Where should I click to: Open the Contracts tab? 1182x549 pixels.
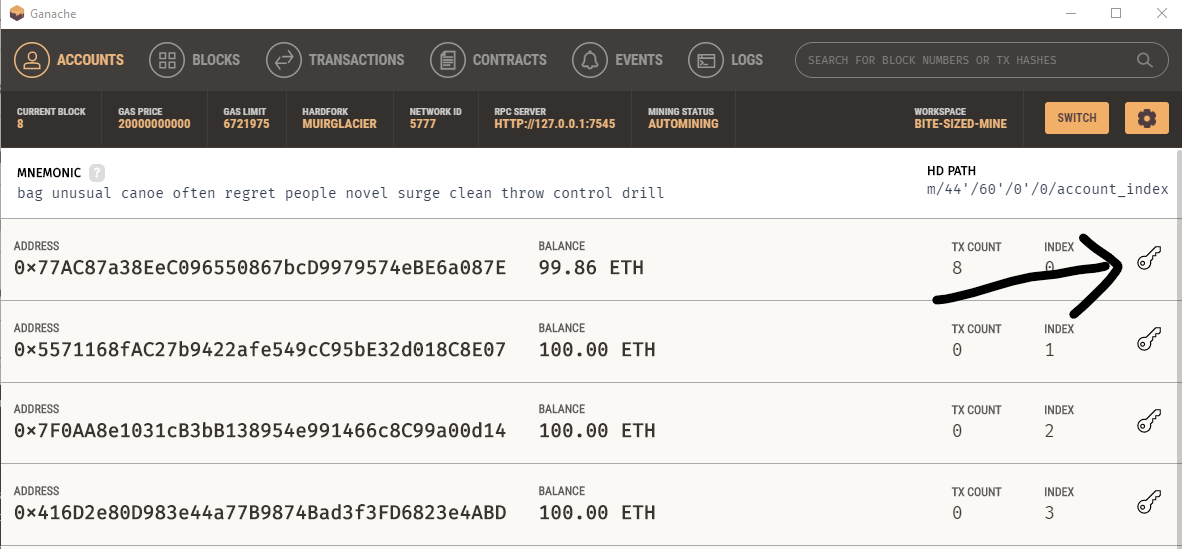click(488, 60)
